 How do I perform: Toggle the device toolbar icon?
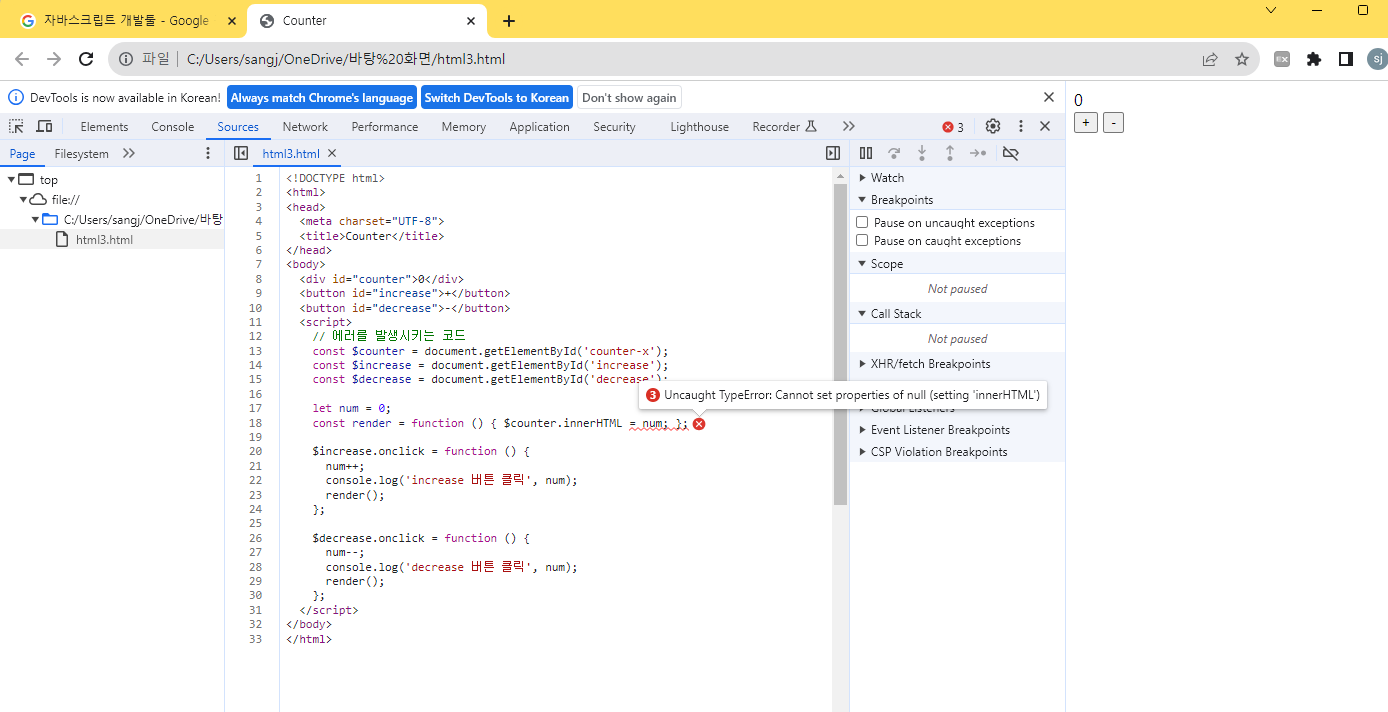click(44, 127)
